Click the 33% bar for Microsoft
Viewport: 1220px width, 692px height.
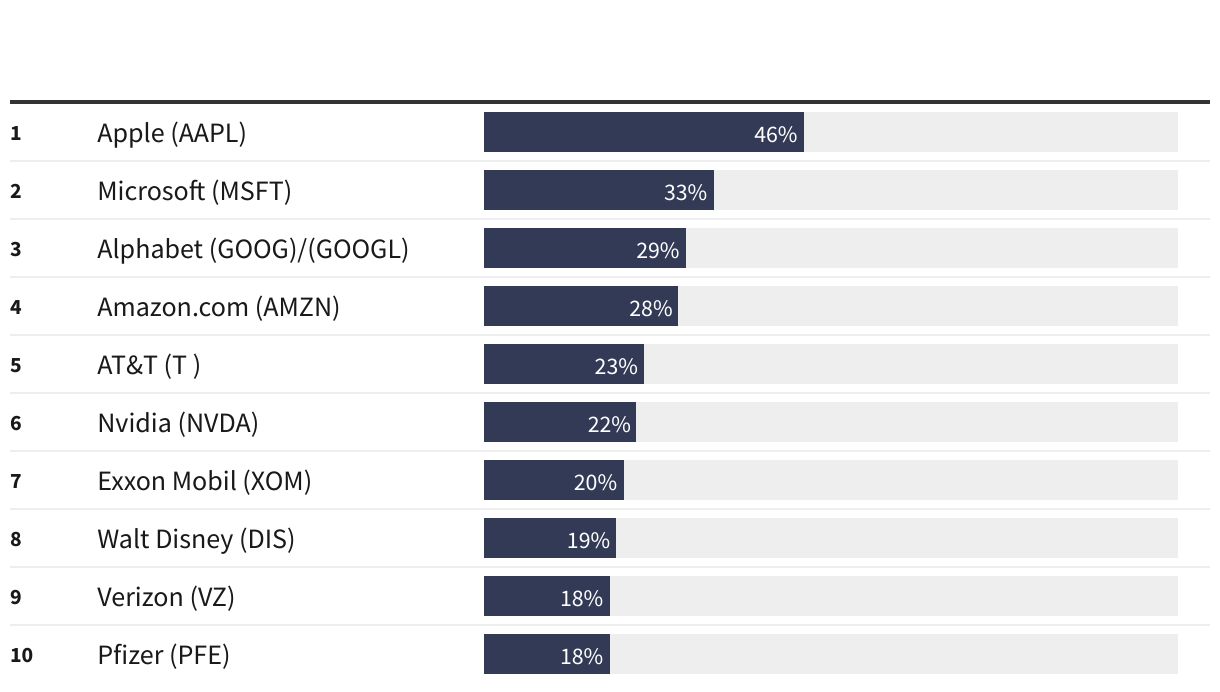coord(599,190)
